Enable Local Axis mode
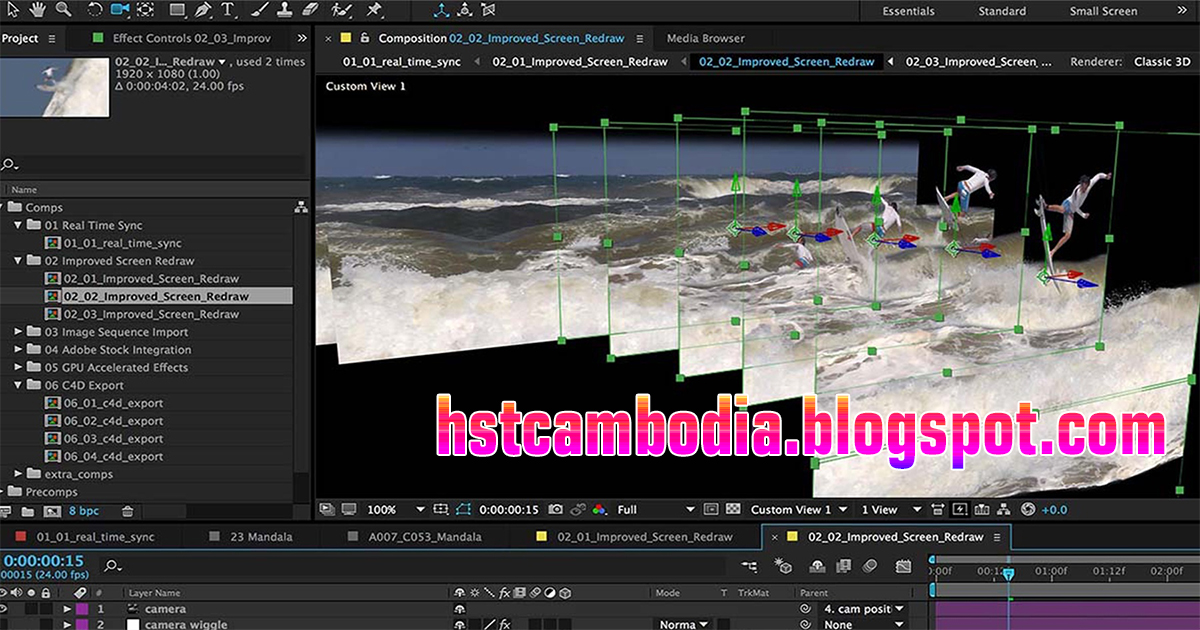The width and height of the screenshot is (1200, 630). tap(441, 11)
